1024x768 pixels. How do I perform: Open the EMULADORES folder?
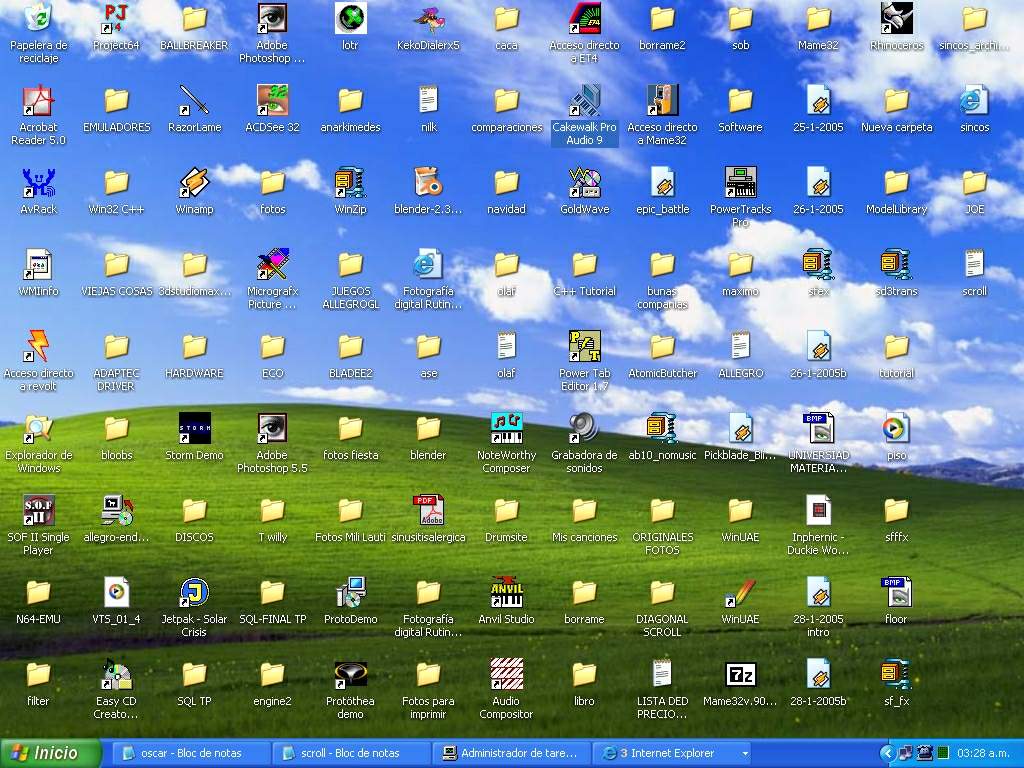(116, 101)
